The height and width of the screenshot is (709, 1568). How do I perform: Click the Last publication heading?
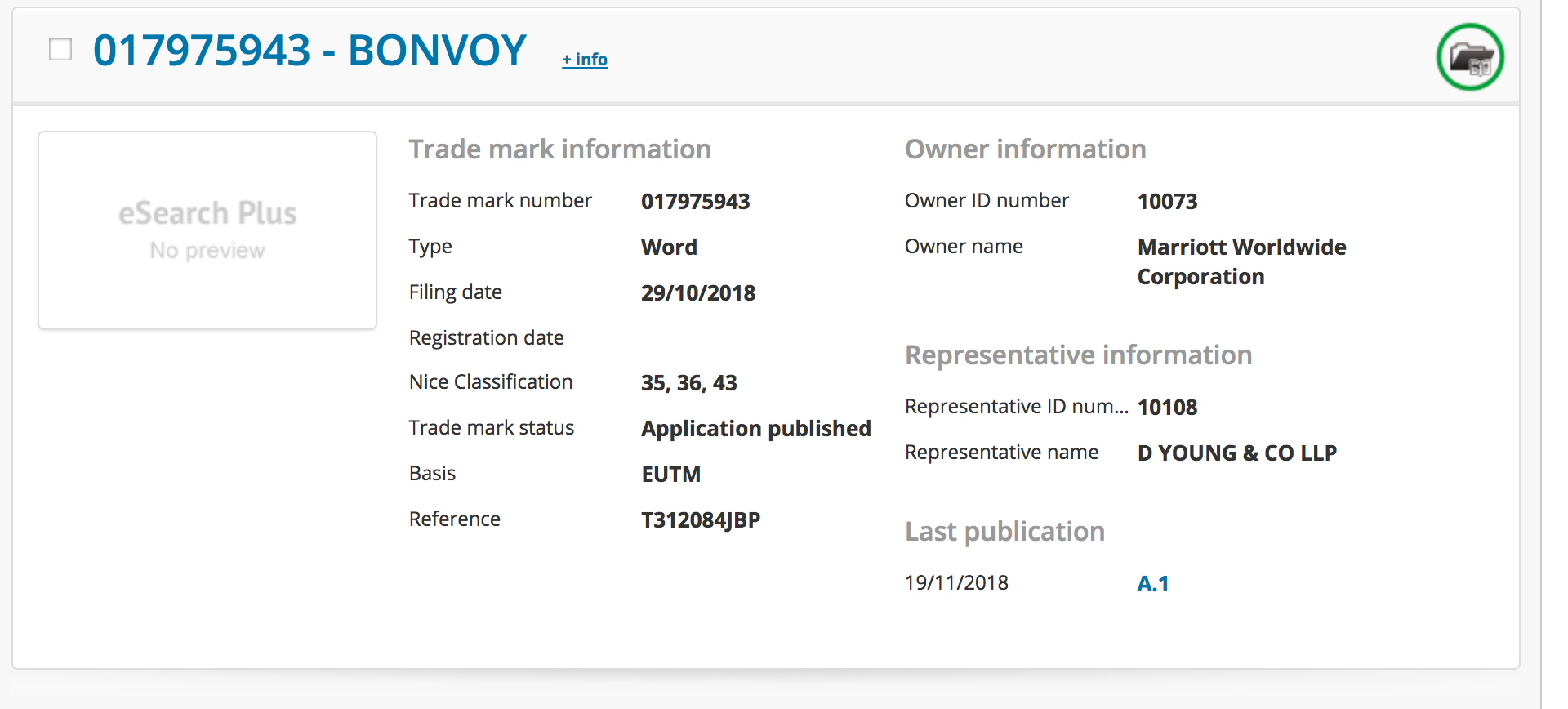tap(1004, 532)
